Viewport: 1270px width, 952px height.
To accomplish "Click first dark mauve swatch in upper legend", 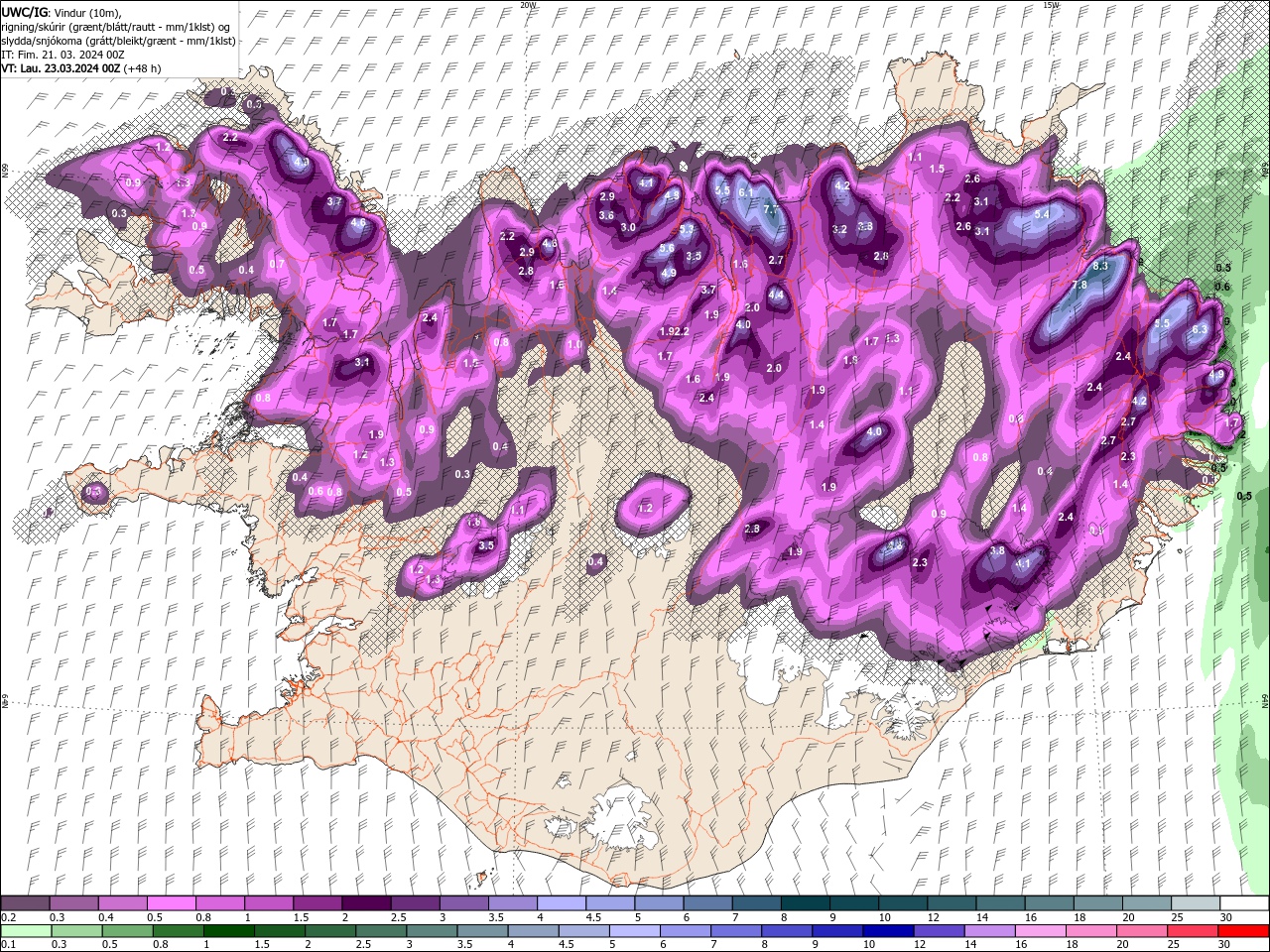I will 25,903.
